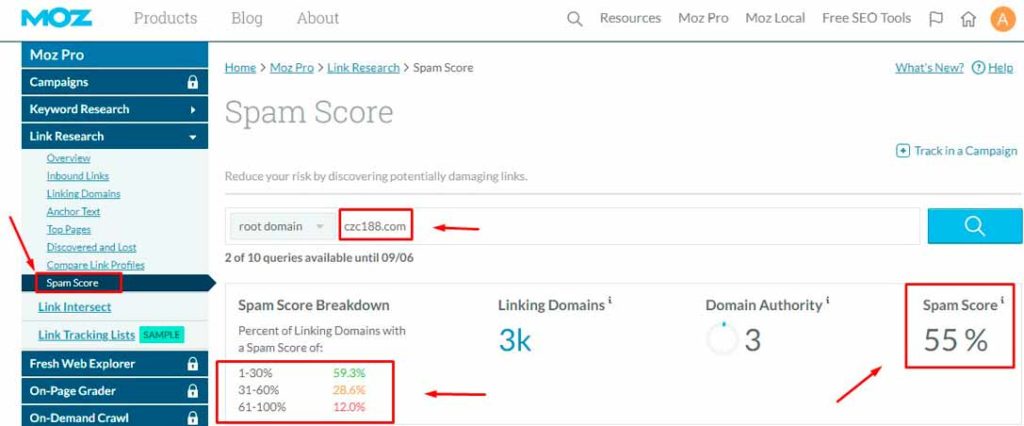Open the About menu item
Viewport: 1024px width, 426px height.
click(318, 18)
